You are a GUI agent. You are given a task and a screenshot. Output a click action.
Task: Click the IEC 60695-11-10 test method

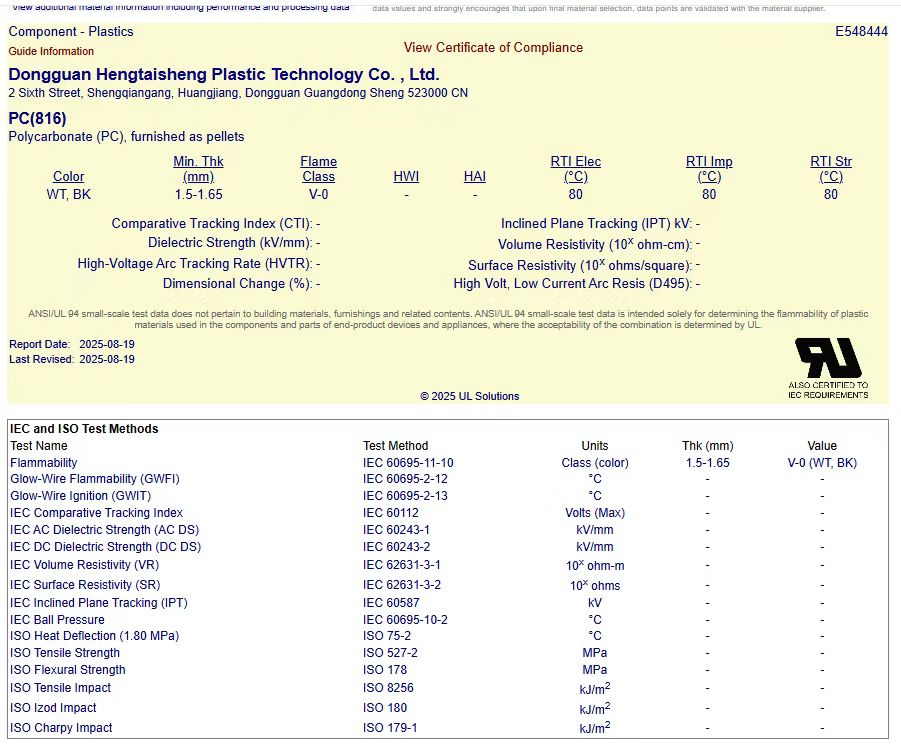(x=408, y=462)
